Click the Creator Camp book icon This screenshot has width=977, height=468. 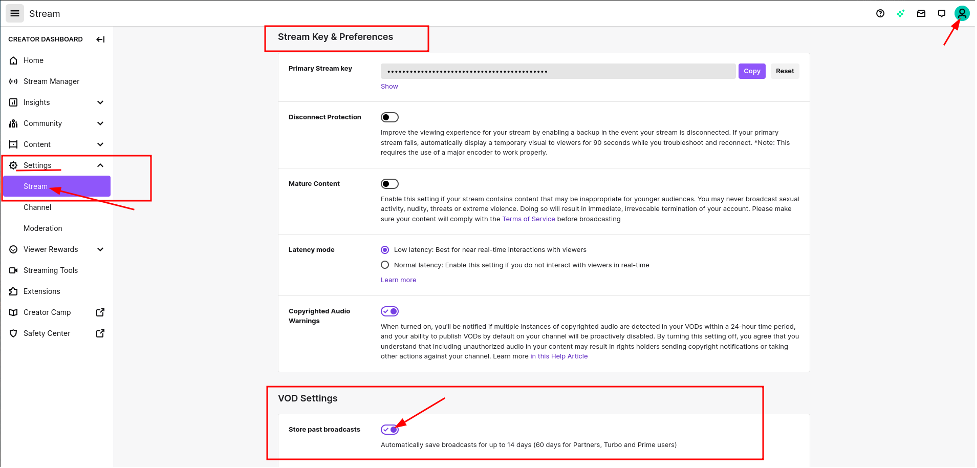tap(13, 312)
